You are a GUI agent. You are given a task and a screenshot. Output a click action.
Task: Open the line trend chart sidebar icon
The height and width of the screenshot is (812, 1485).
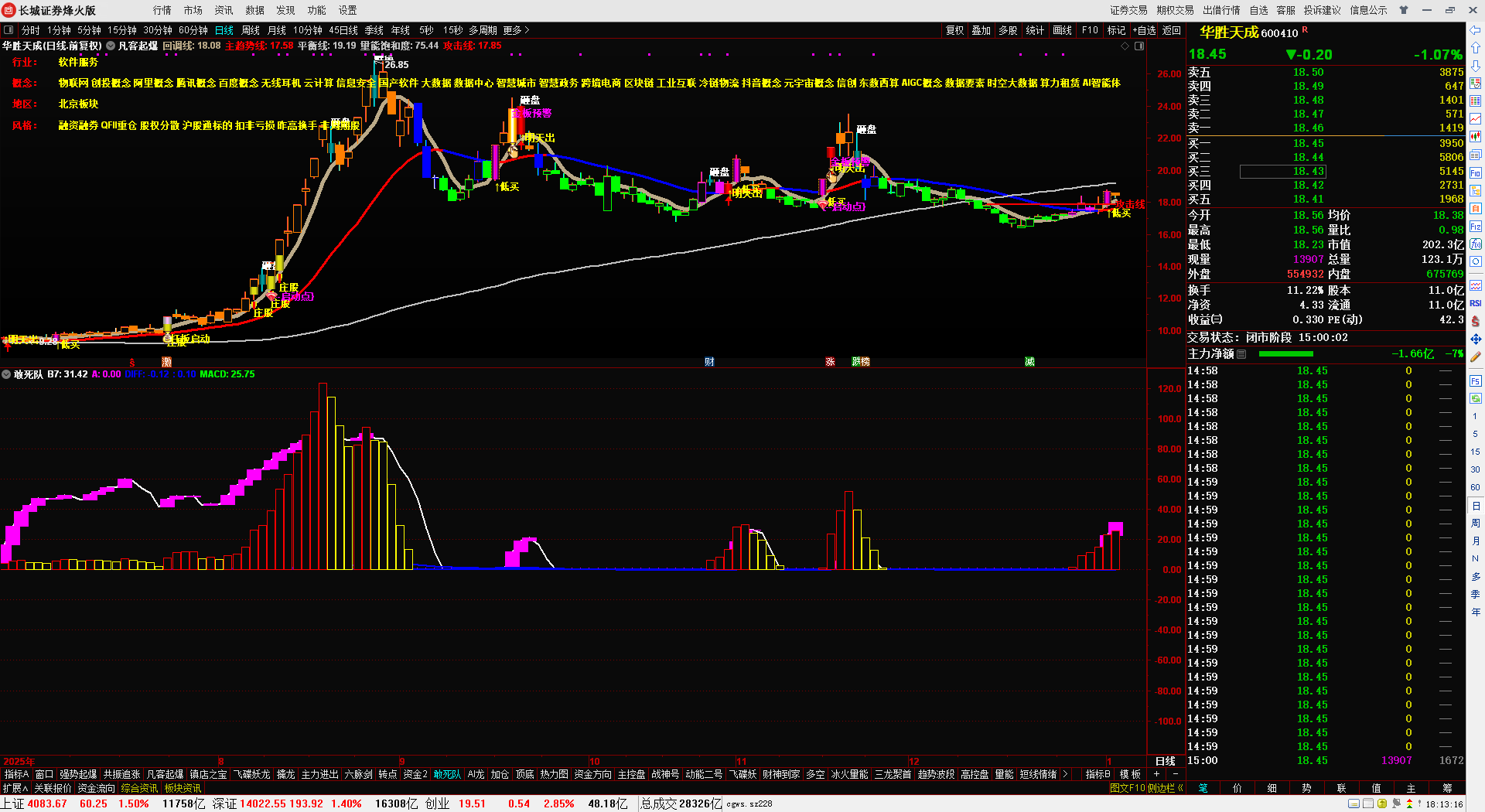[x=1476, y=119]
